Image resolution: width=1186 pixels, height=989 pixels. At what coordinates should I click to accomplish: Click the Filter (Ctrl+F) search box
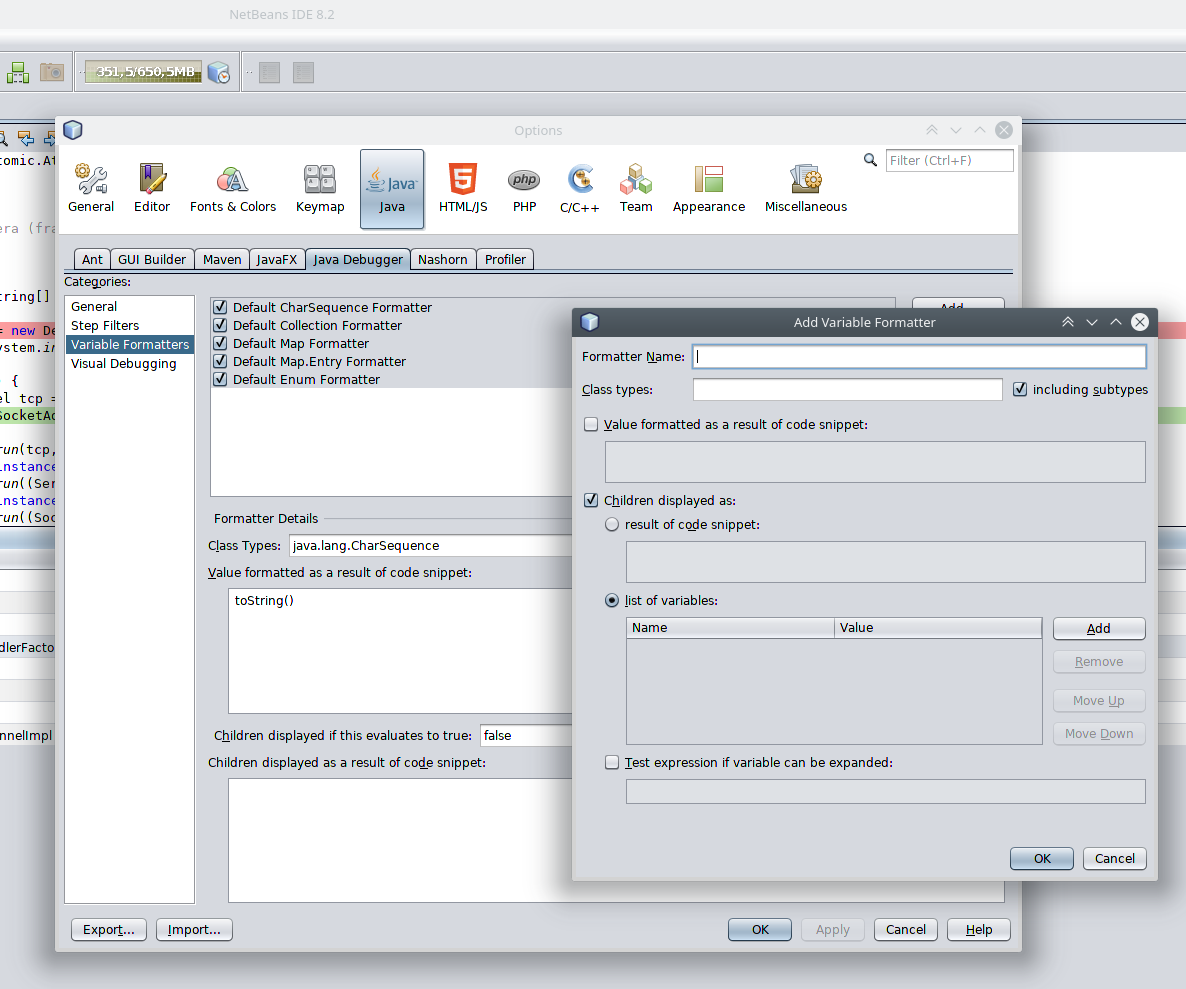click(949, 160)
